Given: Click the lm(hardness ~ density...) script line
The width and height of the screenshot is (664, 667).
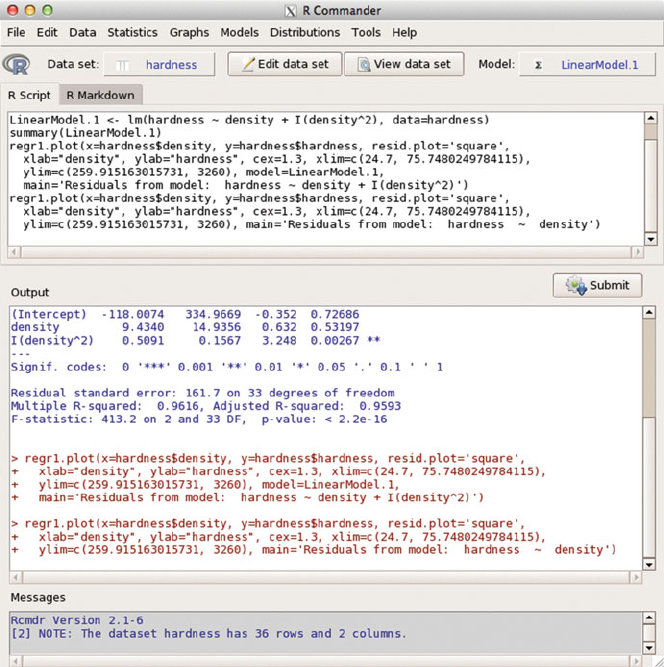Looking at the screenshot, I should point(249,120).
